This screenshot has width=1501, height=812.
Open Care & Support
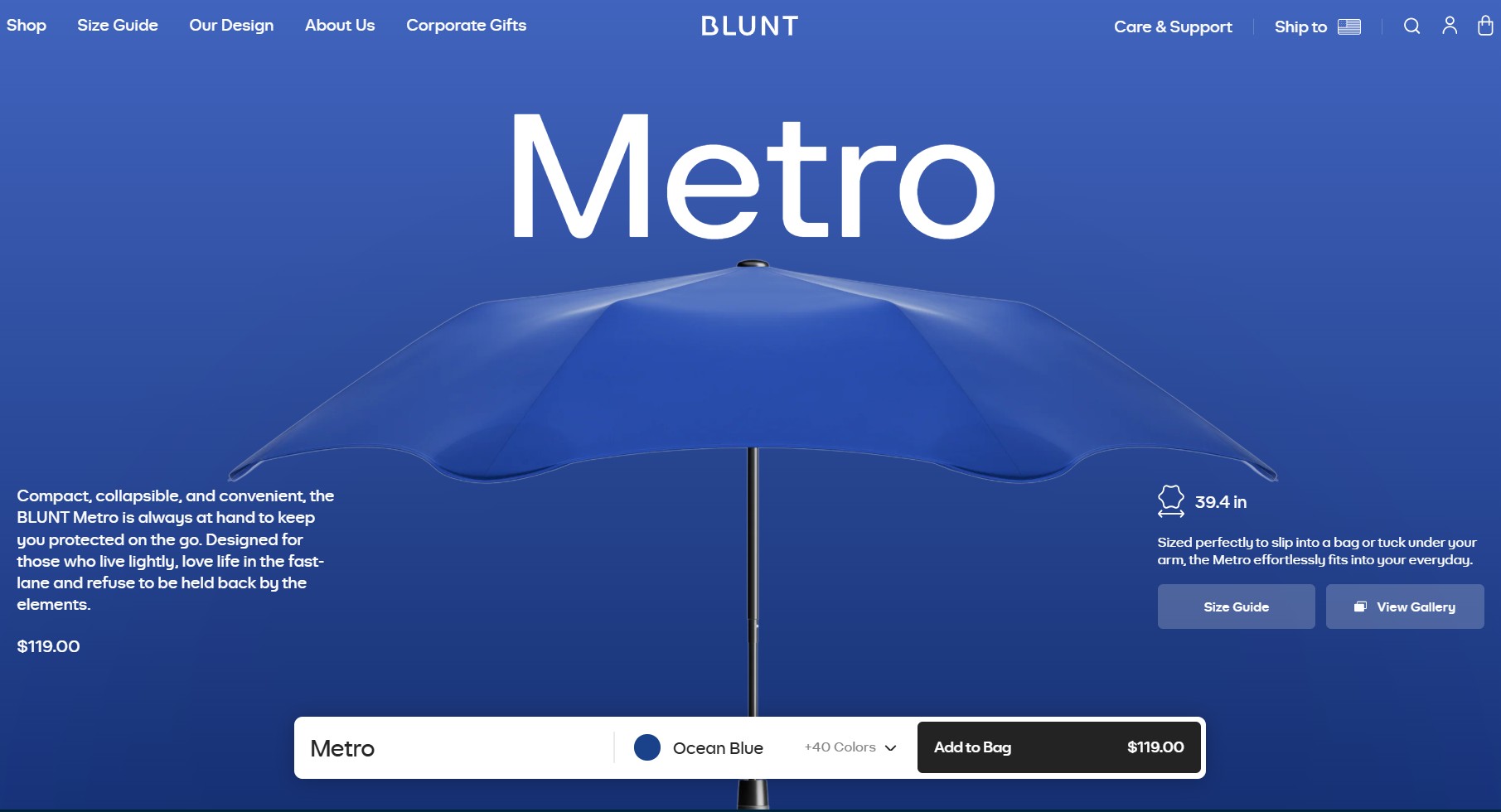(x=1173, y=27)
